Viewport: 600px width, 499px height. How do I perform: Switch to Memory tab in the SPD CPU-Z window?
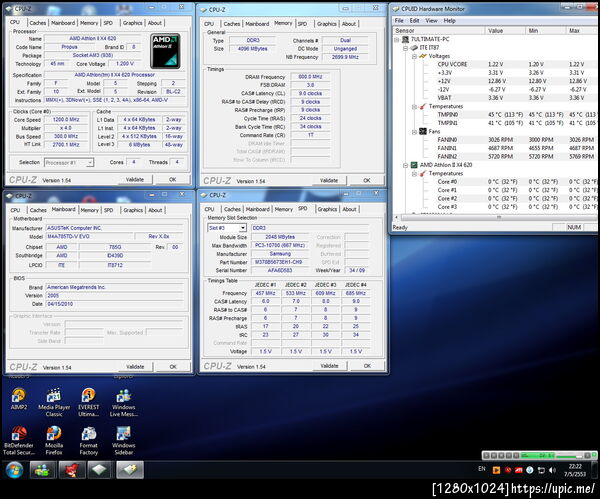click(284, 209)
